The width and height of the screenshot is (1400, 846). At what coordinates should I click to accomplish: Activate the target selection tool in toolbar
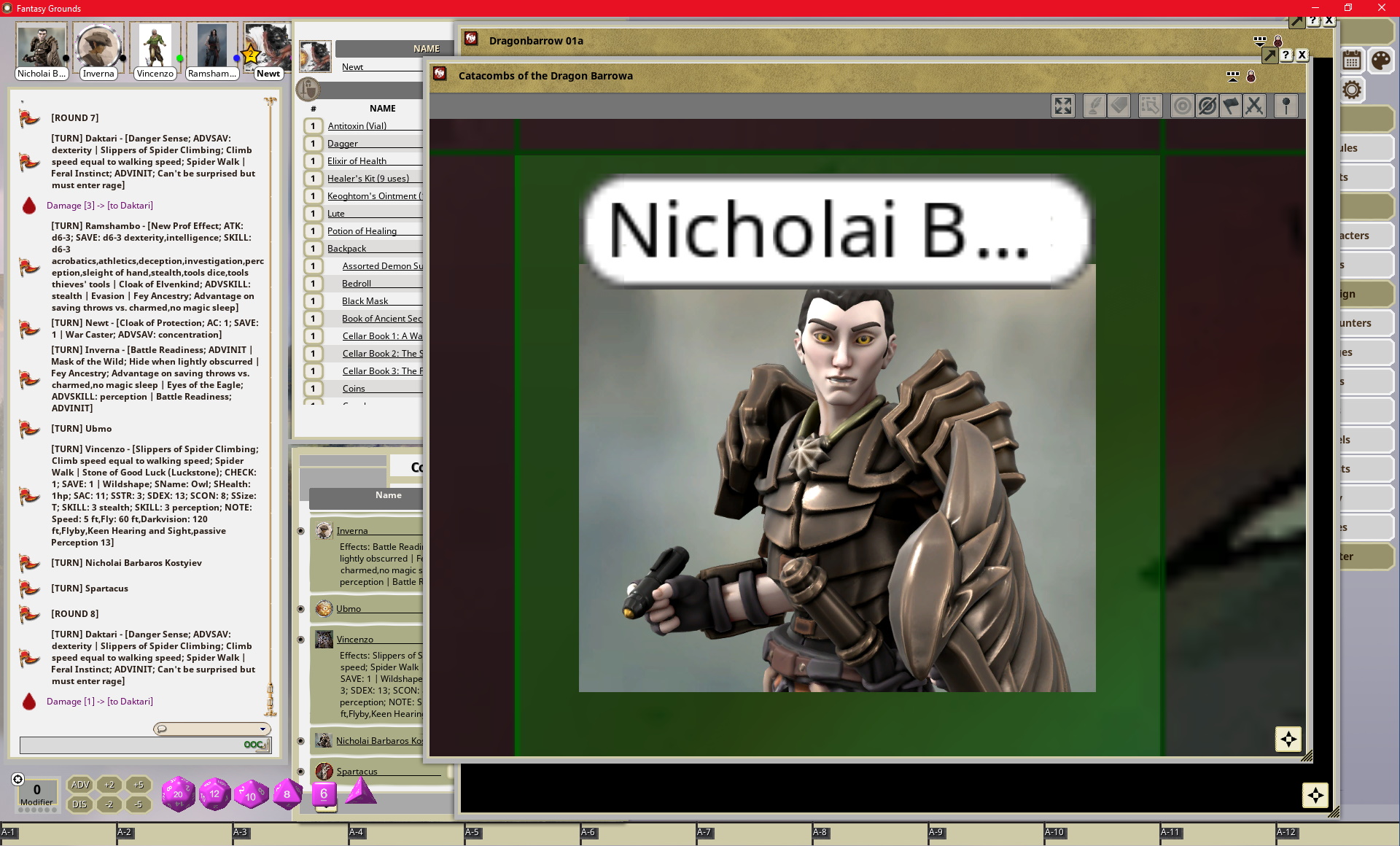1182,106
